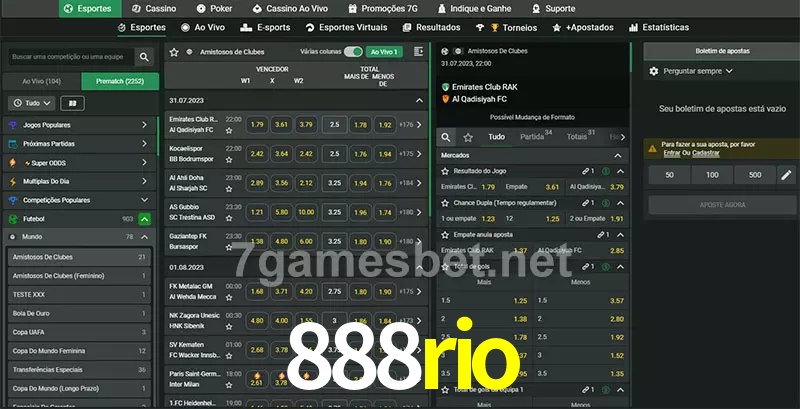Open the Cassino tab in top menu
Viewport: 800px width, 409px height.
(x=153, y=8)
